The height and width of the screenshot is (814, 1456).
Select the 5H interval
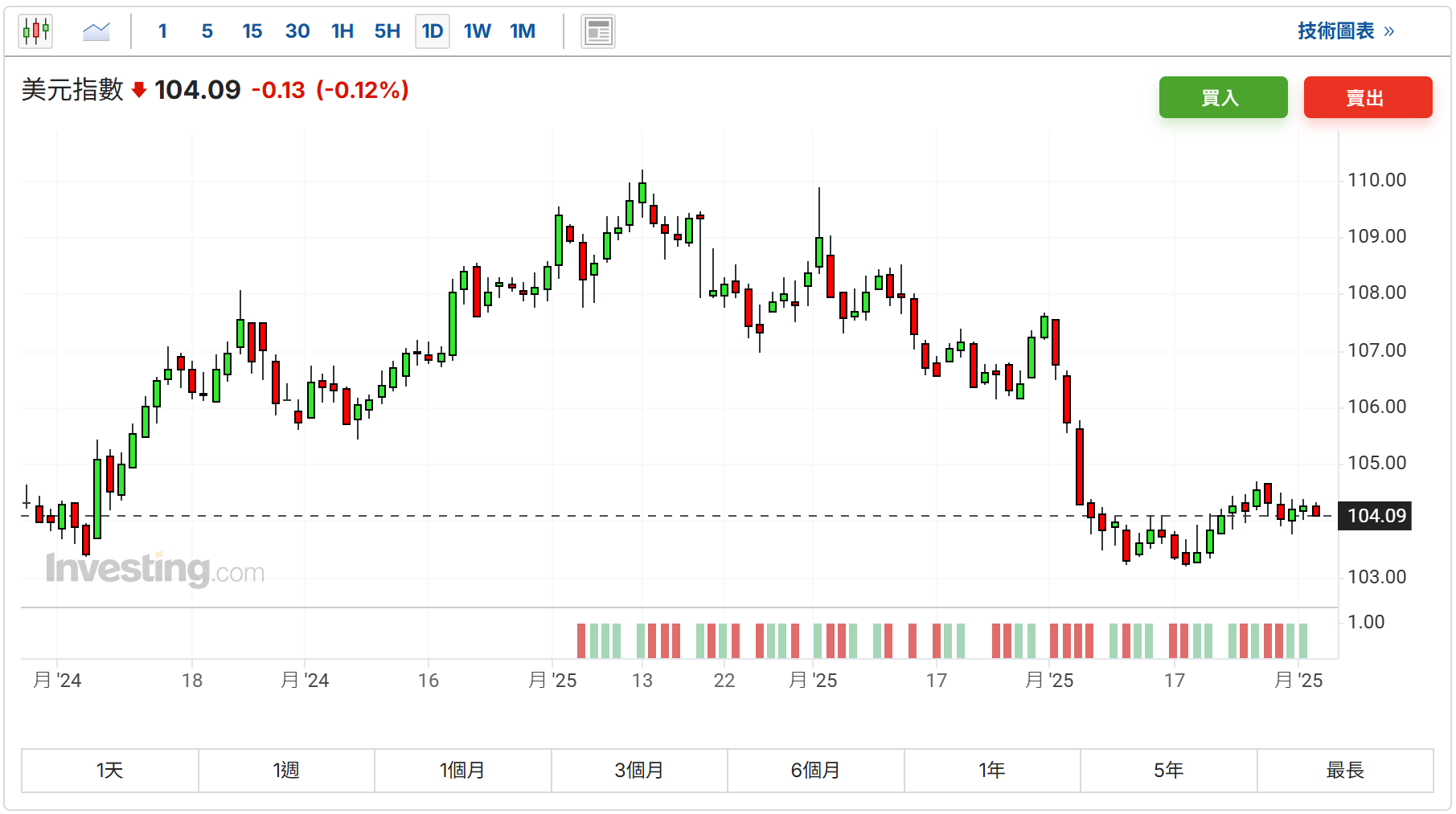[388, 31]
